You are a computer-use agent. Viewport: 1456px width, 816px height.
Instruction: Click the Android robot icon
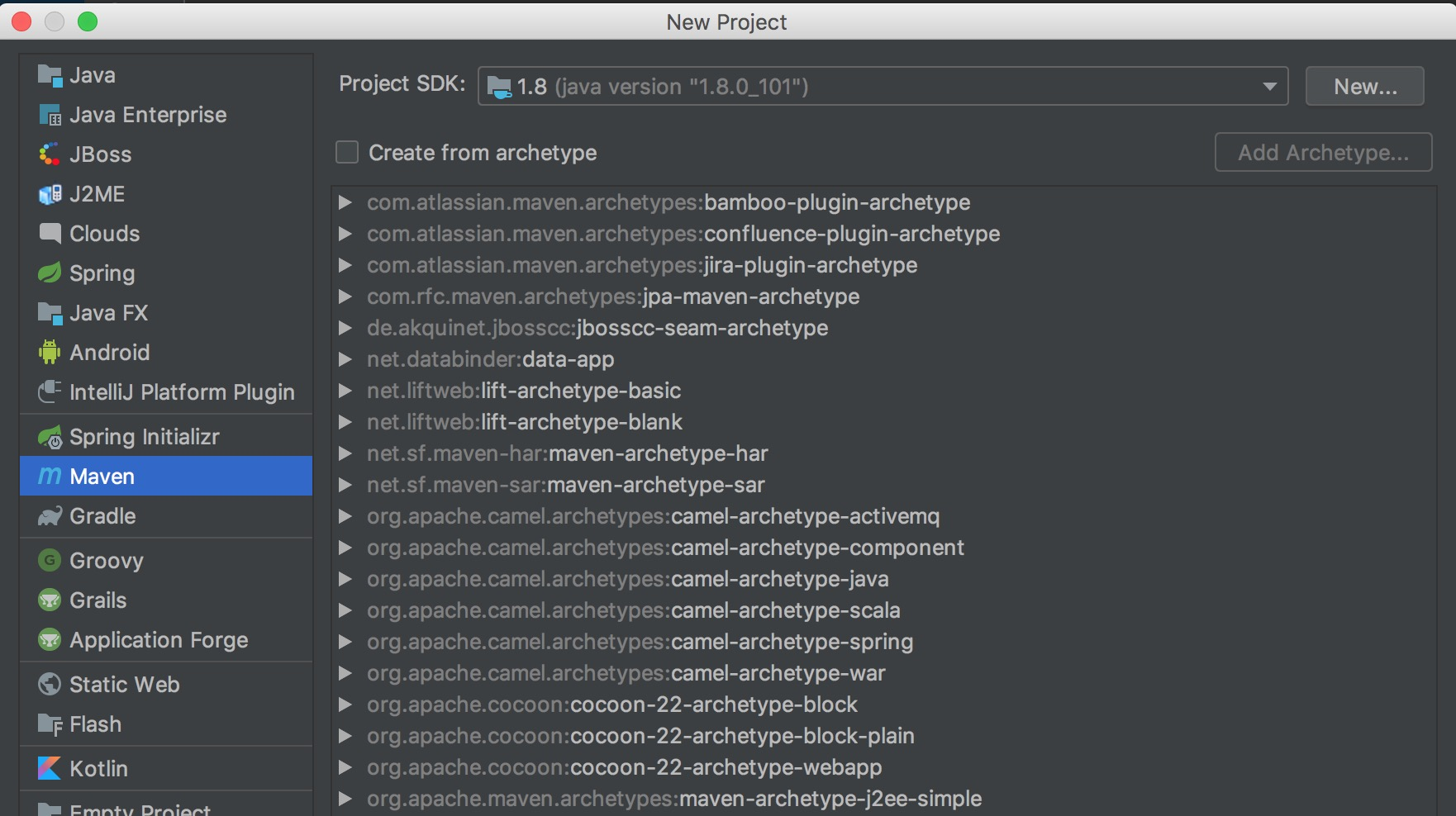50,353
